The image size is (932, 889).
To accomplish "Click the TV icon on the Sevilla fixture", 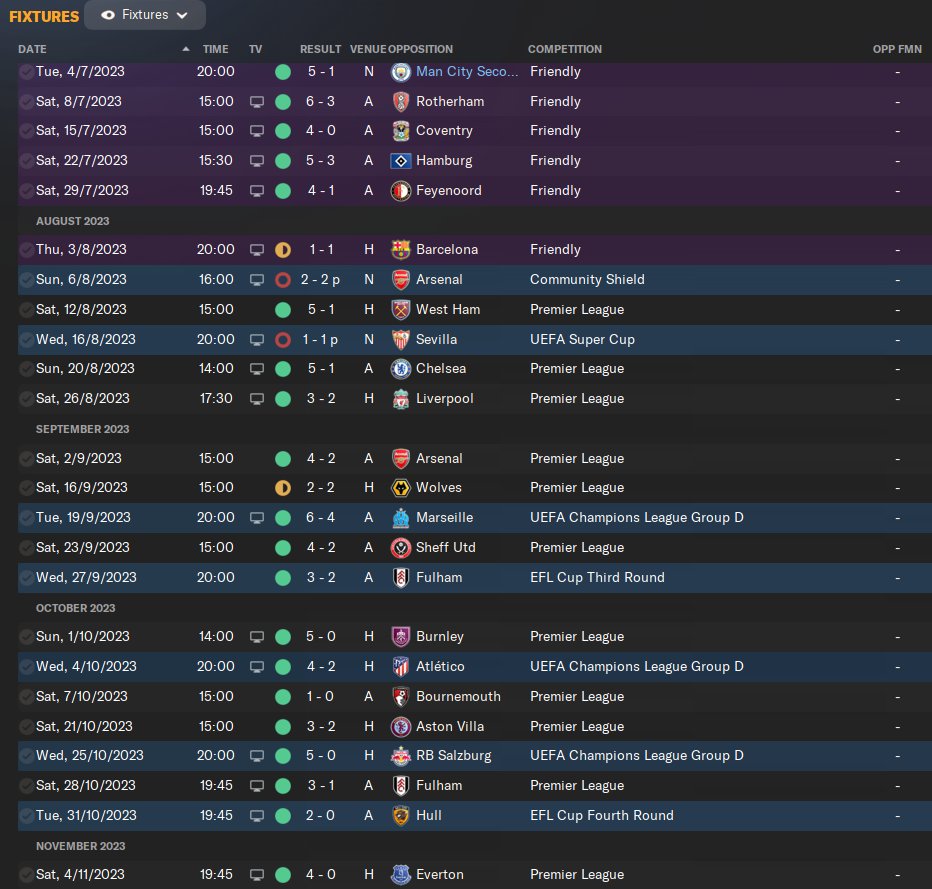I will 257,340.
